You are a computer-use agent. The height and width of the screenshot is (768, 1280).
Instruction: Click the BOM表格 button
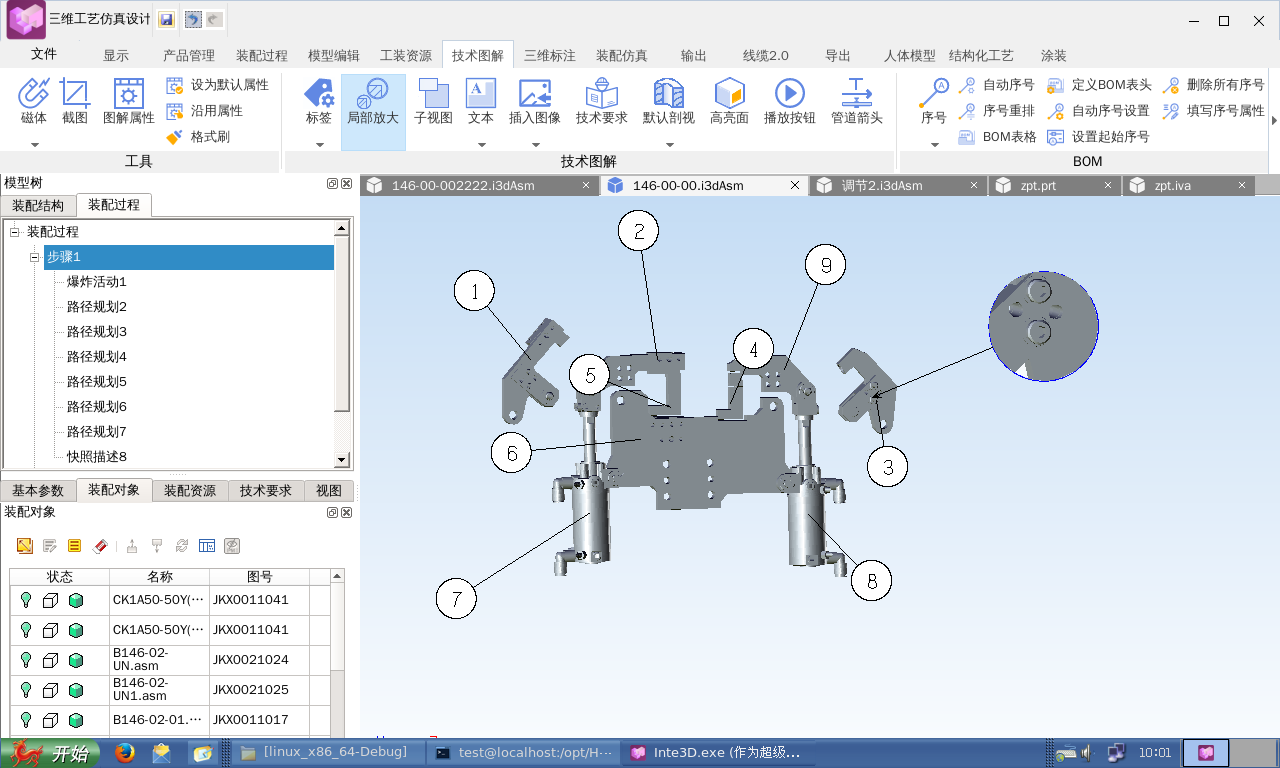tap(998, 137)
